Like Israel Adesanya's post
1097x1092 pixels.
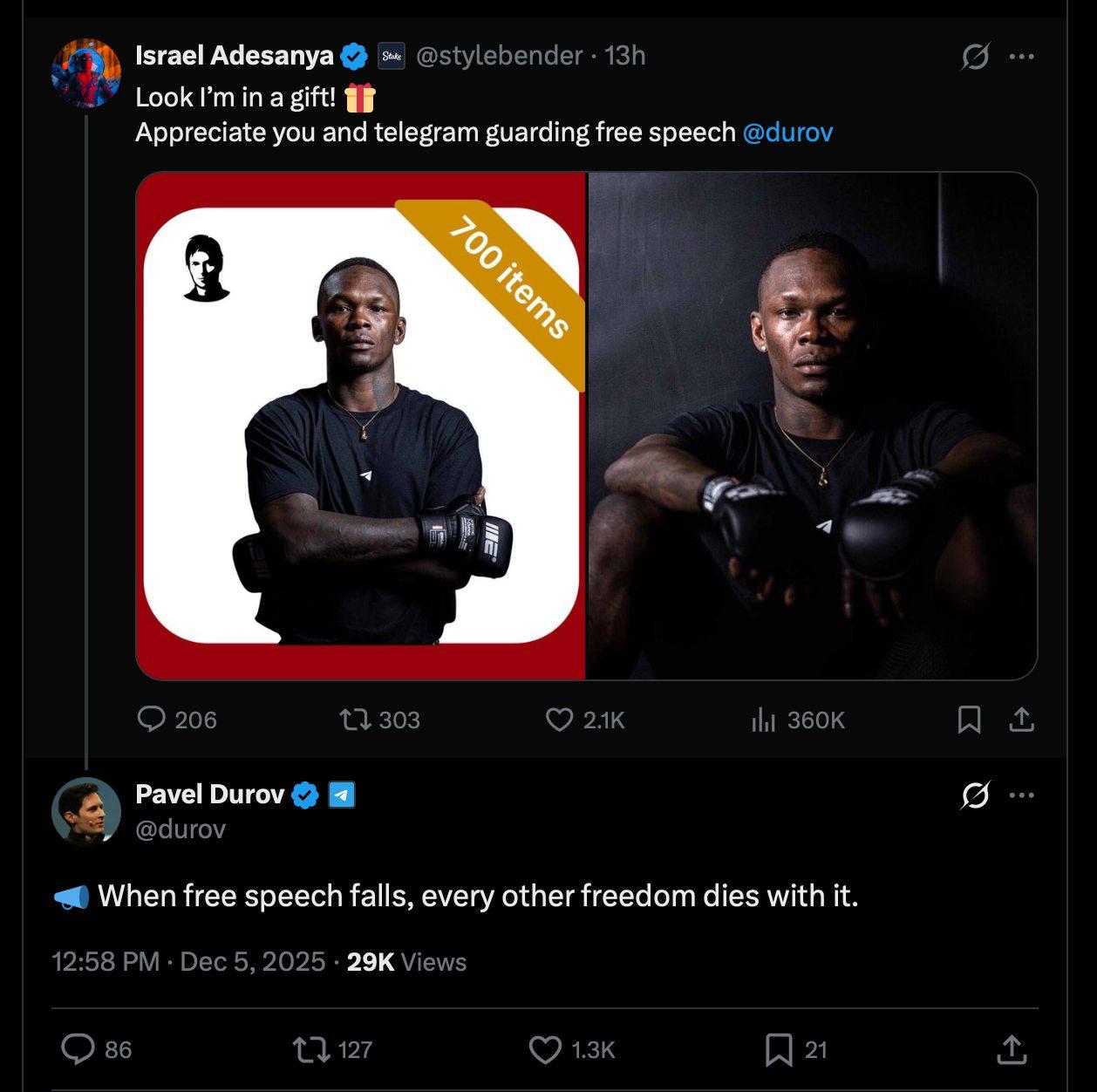coord(559,720)
